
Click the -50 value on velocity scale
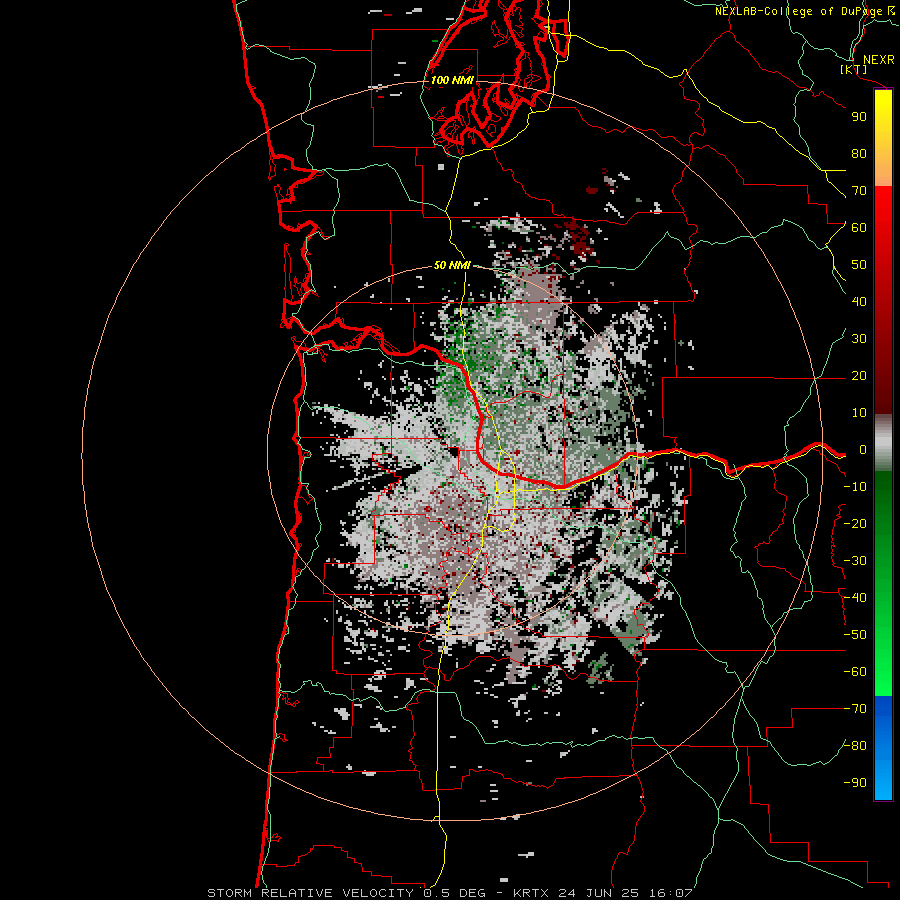pos(855,635)
